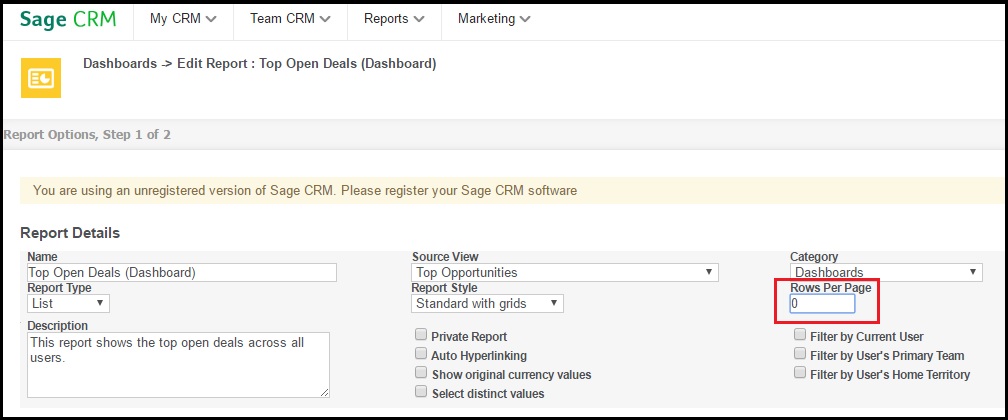
Task: Open the My CRM menu
Action: (183, 19)
